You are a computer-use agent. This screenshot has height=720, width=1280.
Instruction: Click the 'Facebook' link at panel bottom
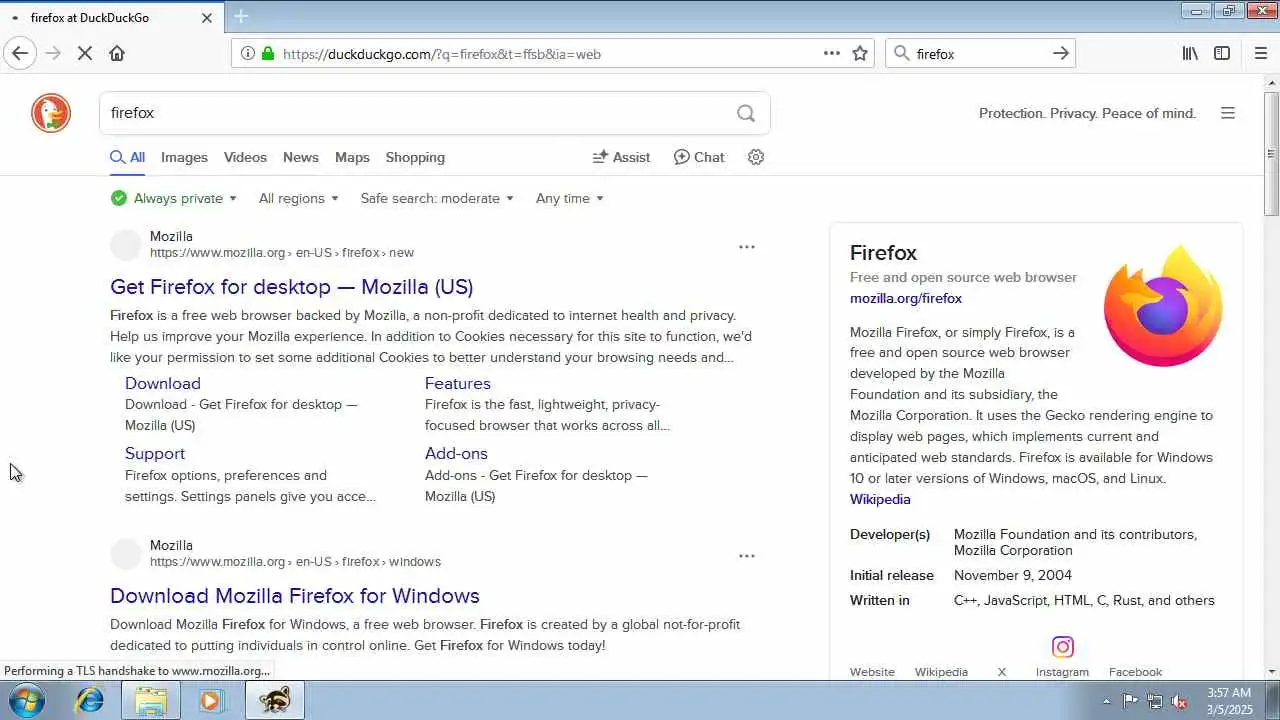point(1135,672)
